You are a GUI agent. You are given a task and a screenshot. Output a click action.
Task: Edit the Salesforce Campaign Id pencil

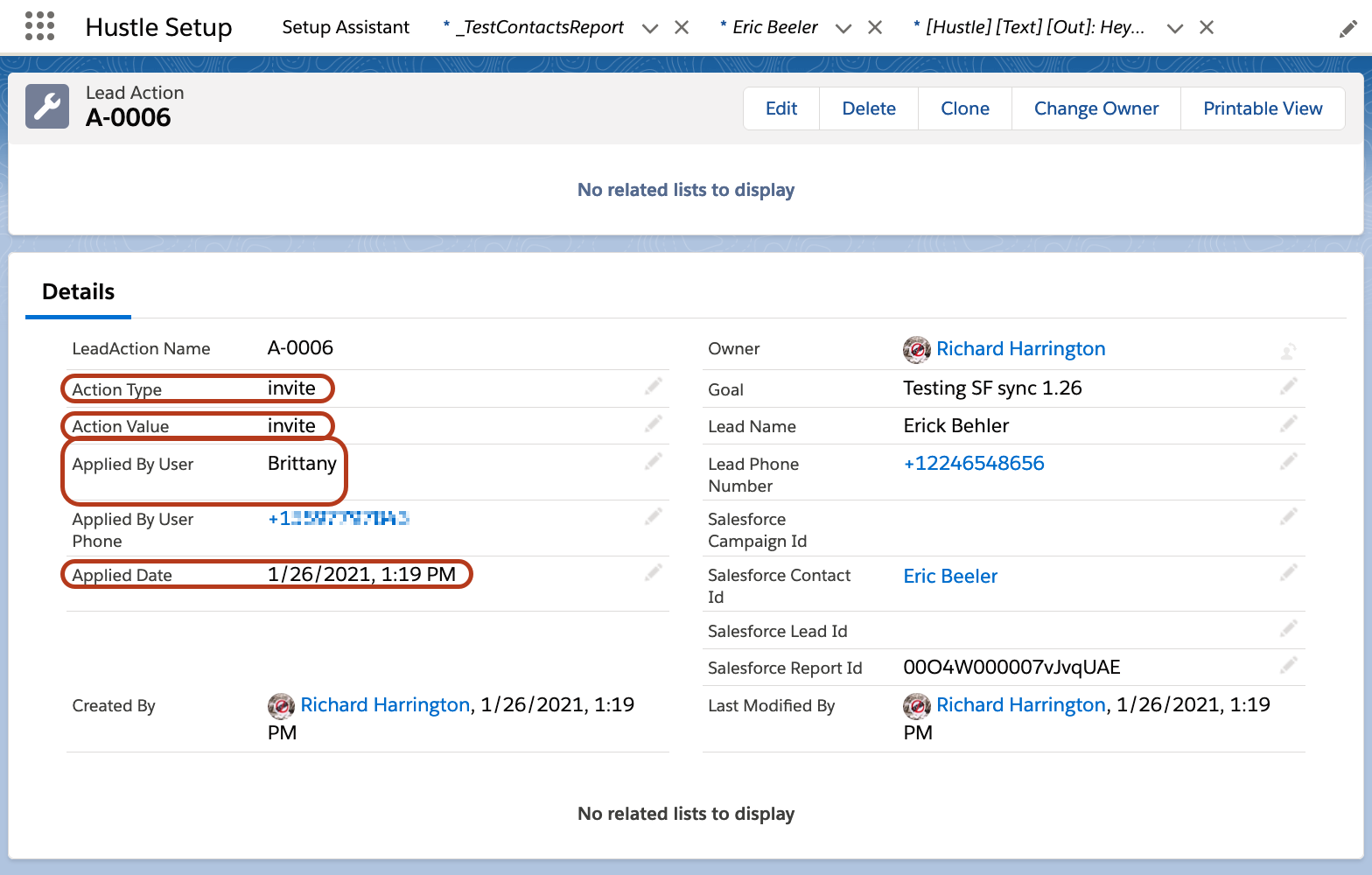pyautogui.click(x=1289, y=516)
